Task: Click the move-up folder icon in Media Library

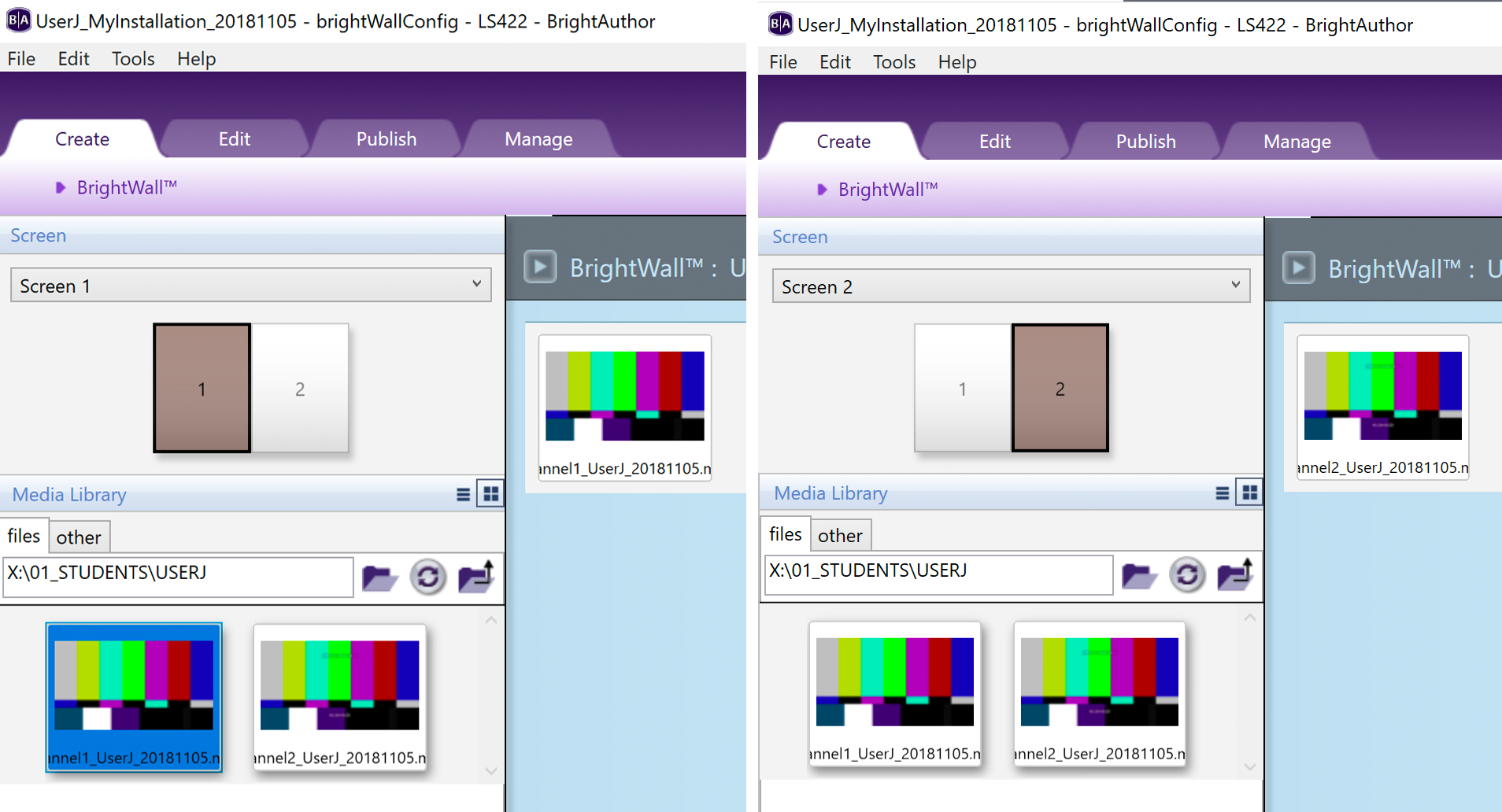Action: 475,577
